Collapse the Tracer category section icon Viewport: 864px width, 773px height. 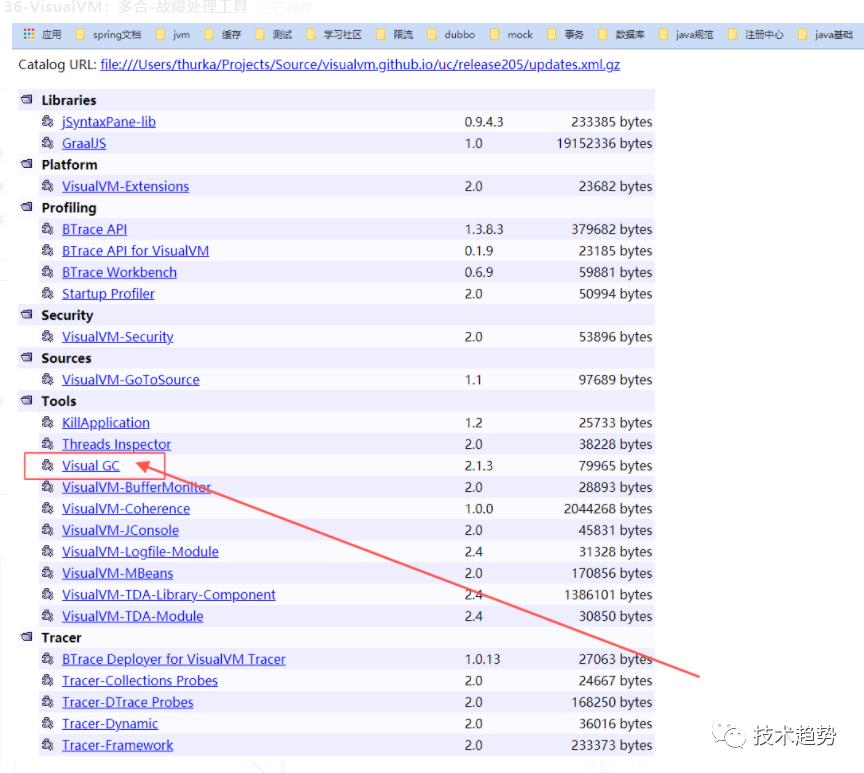[x=27, y=637]
